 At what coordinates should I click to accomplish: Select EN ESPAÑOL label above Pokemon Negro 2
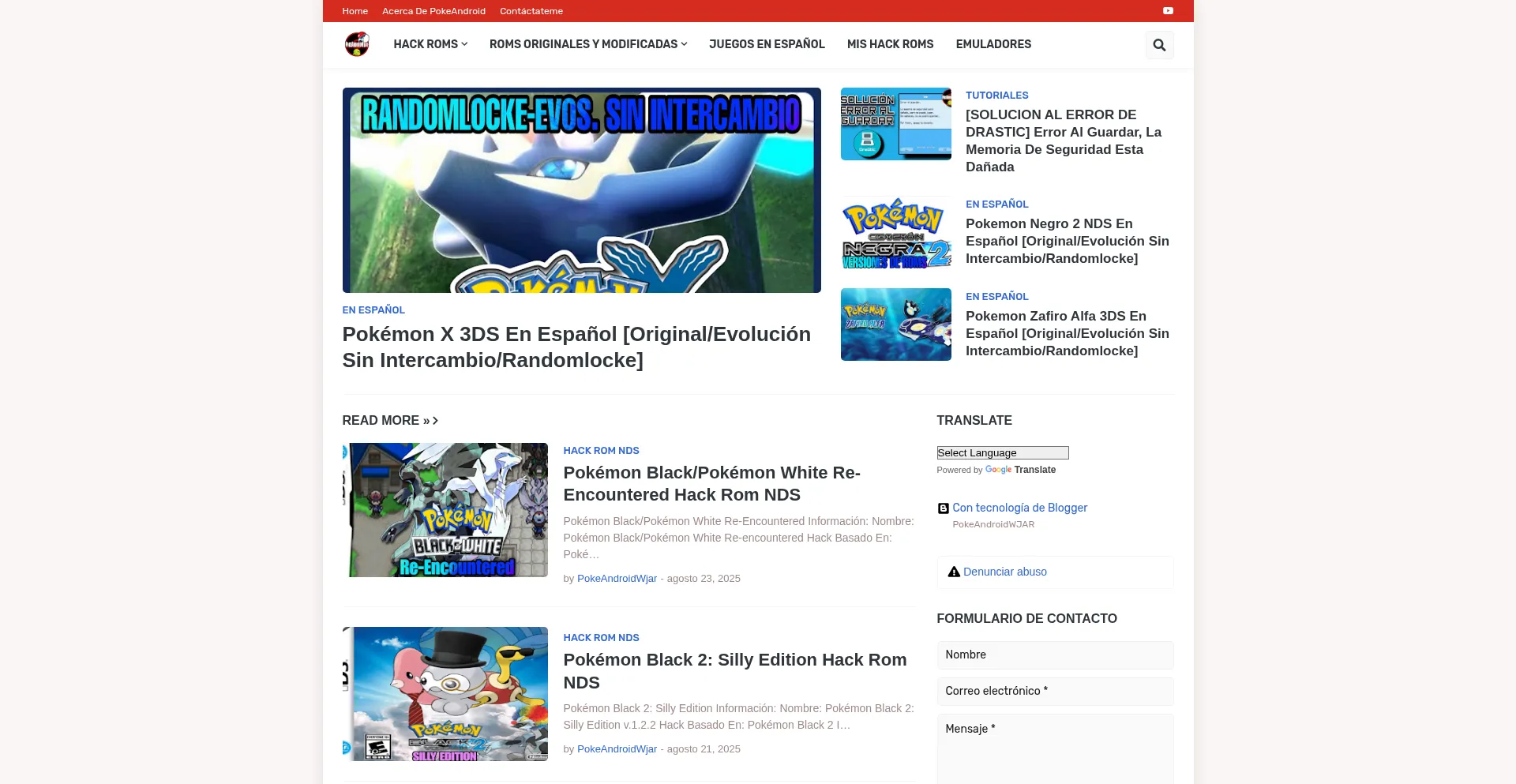click(x=996, y=204)
